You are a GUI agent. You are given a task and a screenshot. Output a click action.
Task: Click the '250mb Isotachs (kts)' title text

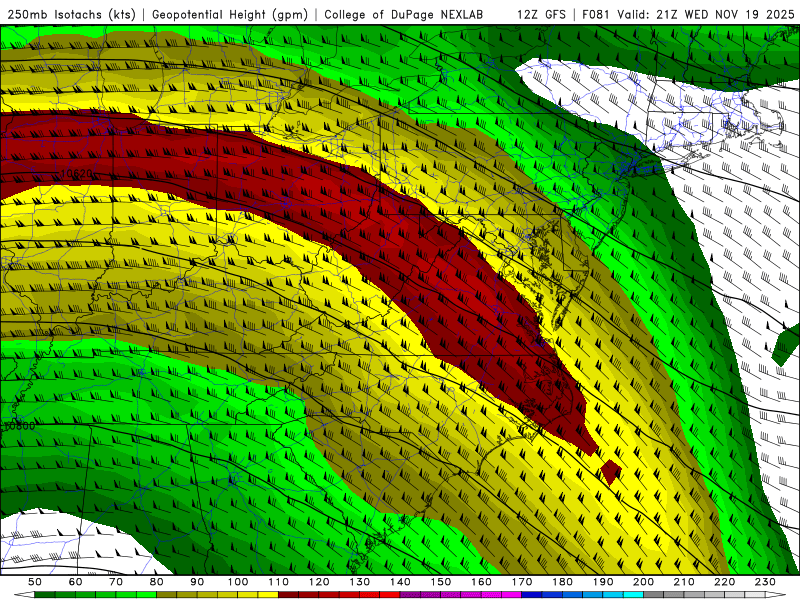point(71,14)
